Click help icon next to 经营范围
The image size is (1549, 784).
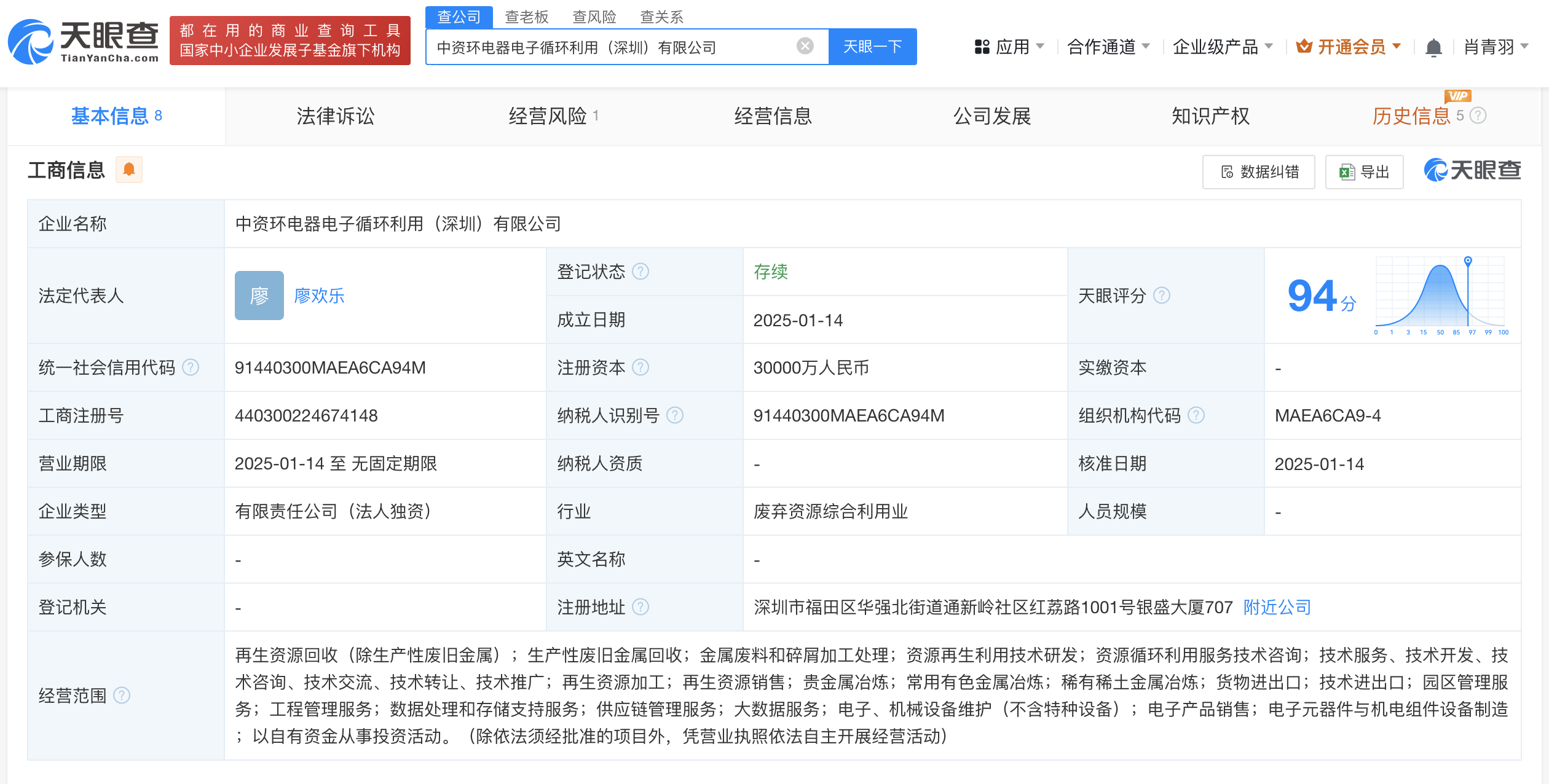pyautogui.click(x=122, y=695)
